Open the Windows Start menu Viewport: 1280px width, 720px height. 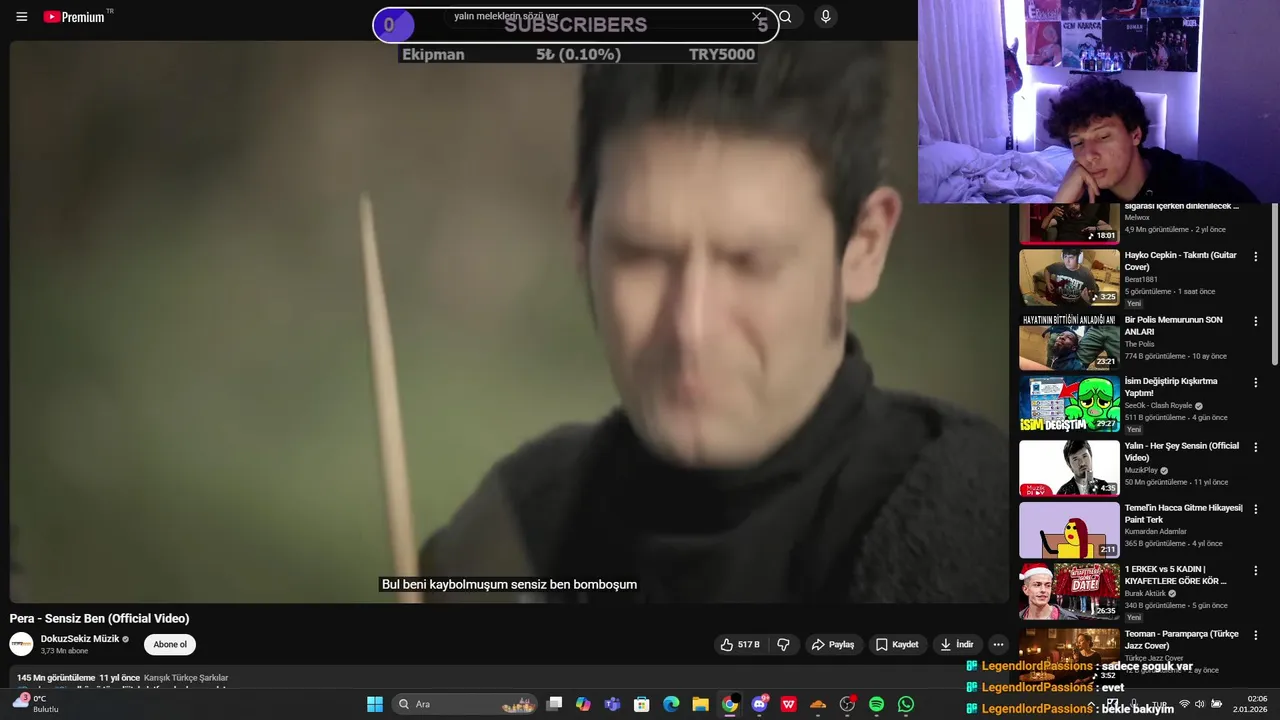click(x=374, y=704)
